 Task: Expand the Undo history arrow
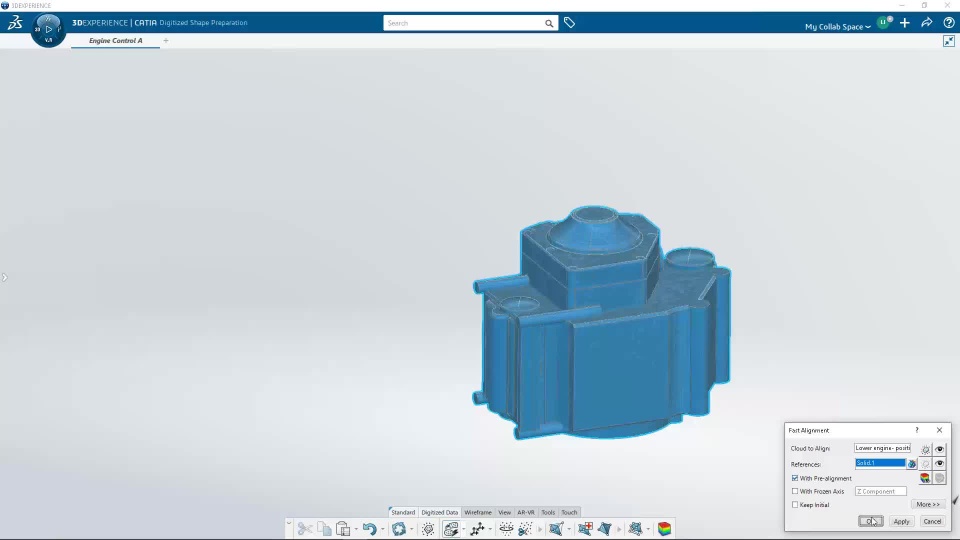[382, 529]
